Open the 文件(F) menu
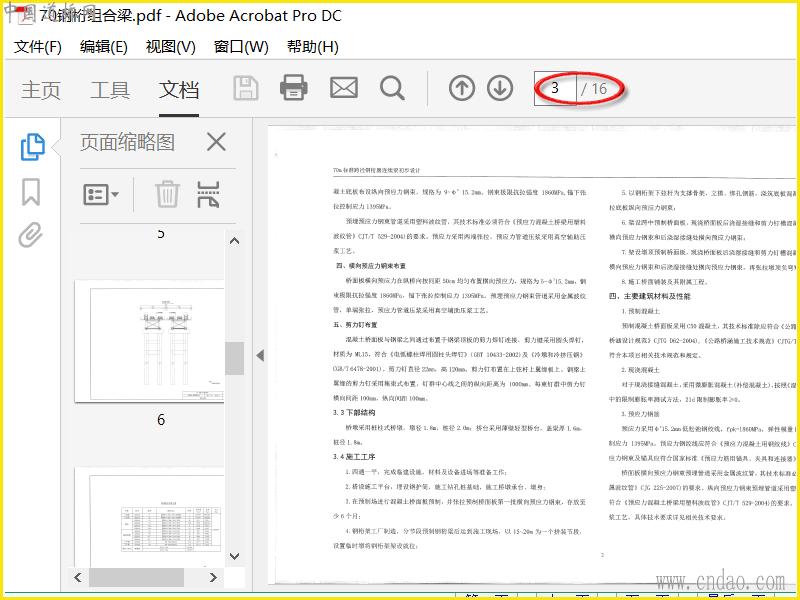 pos(37,47)
